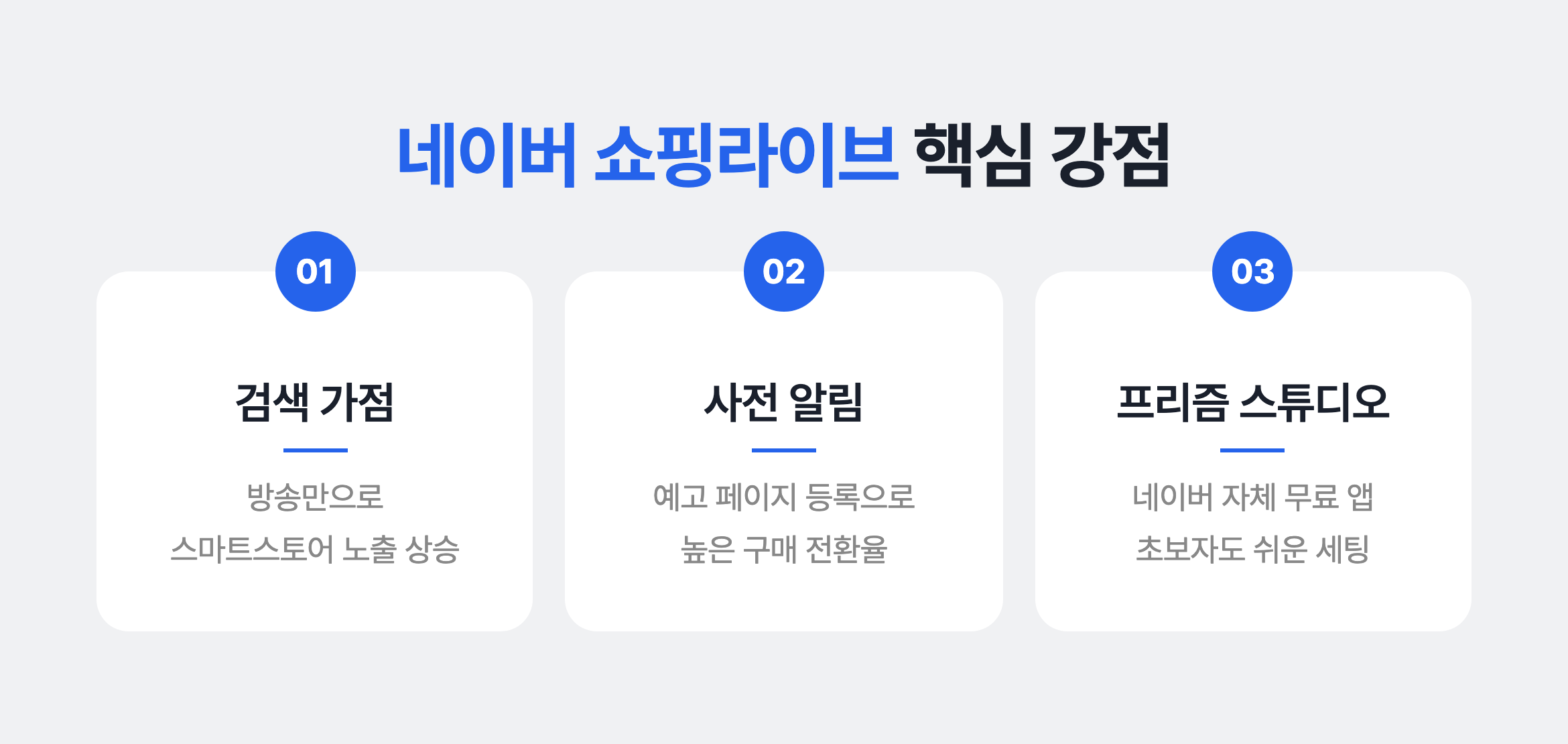Click the blue divider under 사전 알림
1568x744 pixels.
(784, 450)
